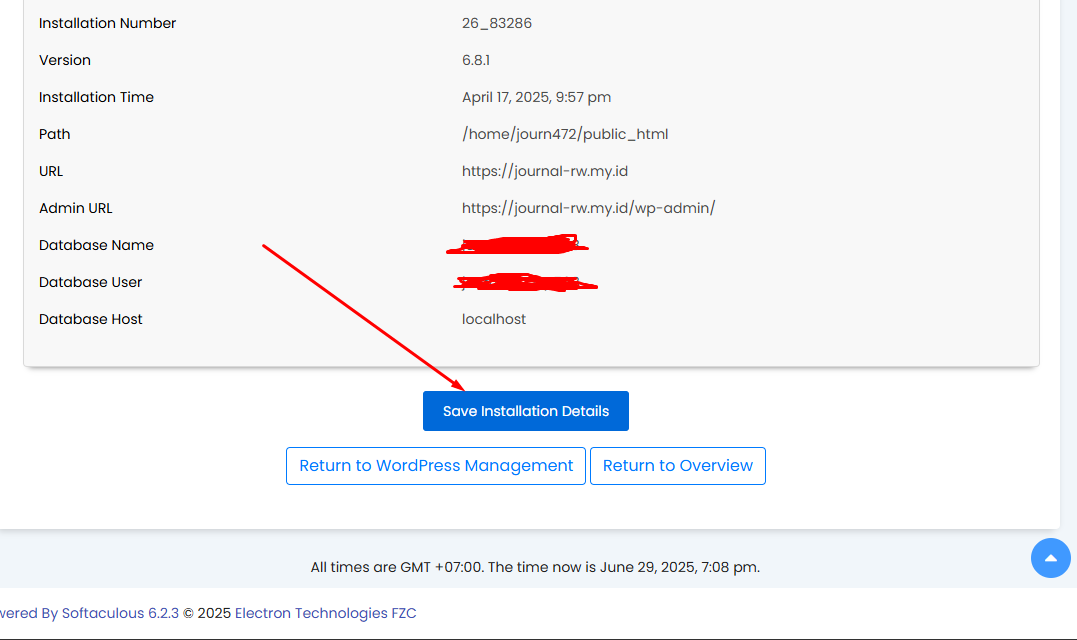Click the Installation Time label

pyautogui.click(x=96, y=97)
